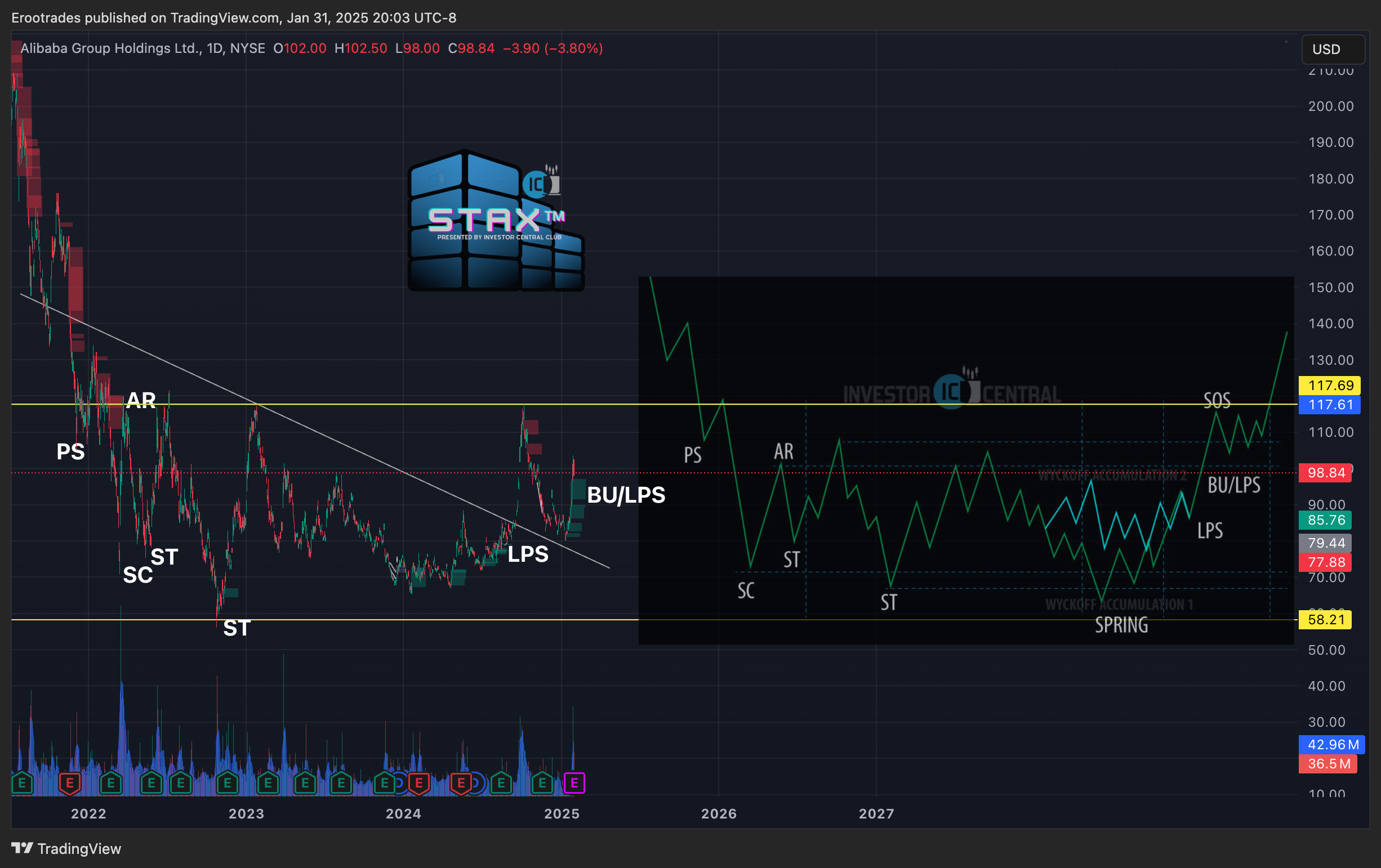Screen dimensions: 1381x868
Task: Select the bold white BU/LPS label near 2025
Action: click(x=626, y=495)
